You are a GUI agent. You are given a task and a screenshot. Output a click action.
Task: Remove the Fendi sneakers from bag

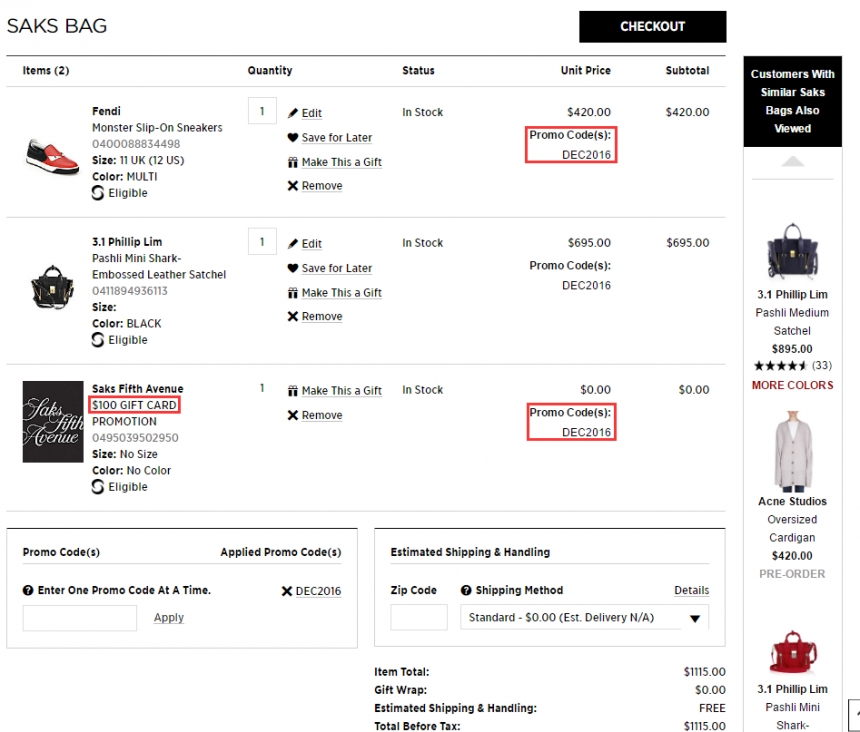pos(322,186)
